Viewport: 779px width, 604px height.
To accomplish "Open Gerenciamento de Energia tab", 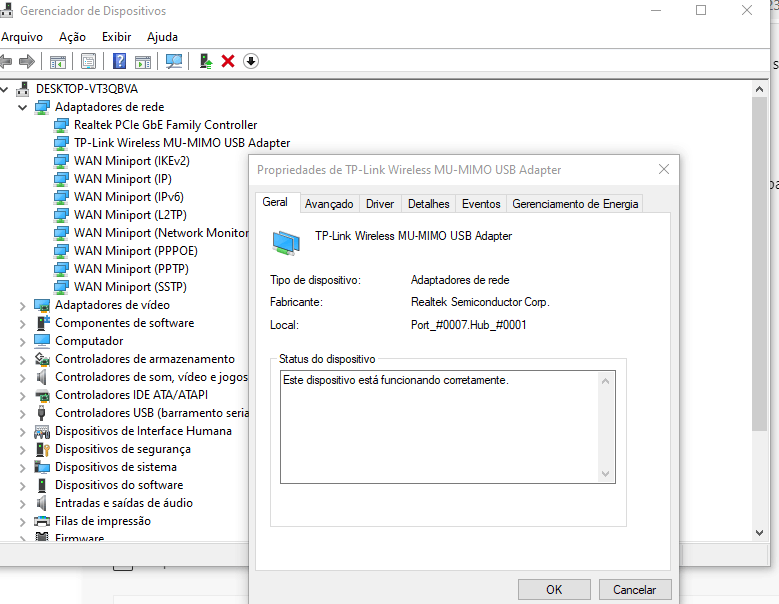I will click(575, 204).
